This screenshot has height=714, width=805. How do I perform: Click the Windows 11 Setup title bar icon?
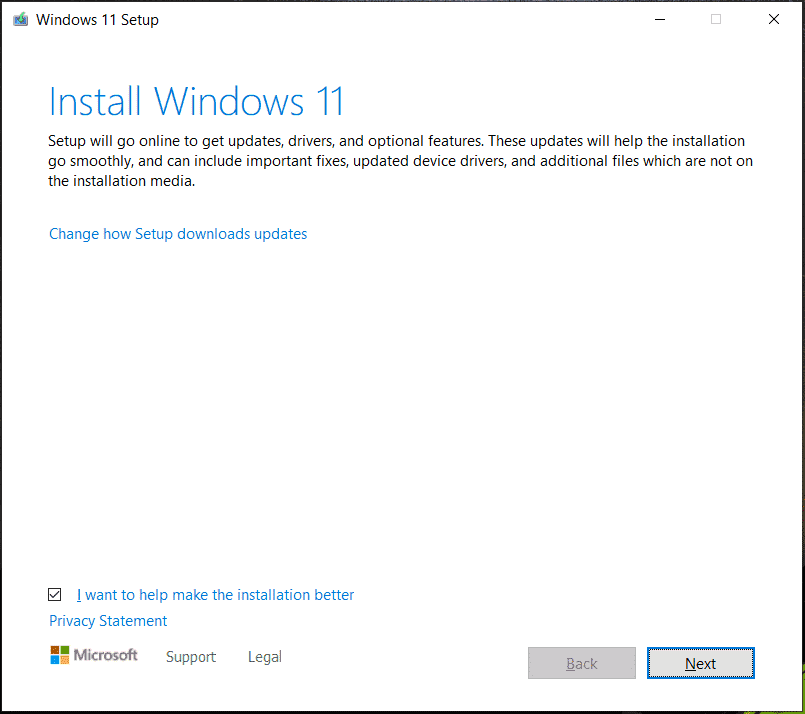point(21,20)
